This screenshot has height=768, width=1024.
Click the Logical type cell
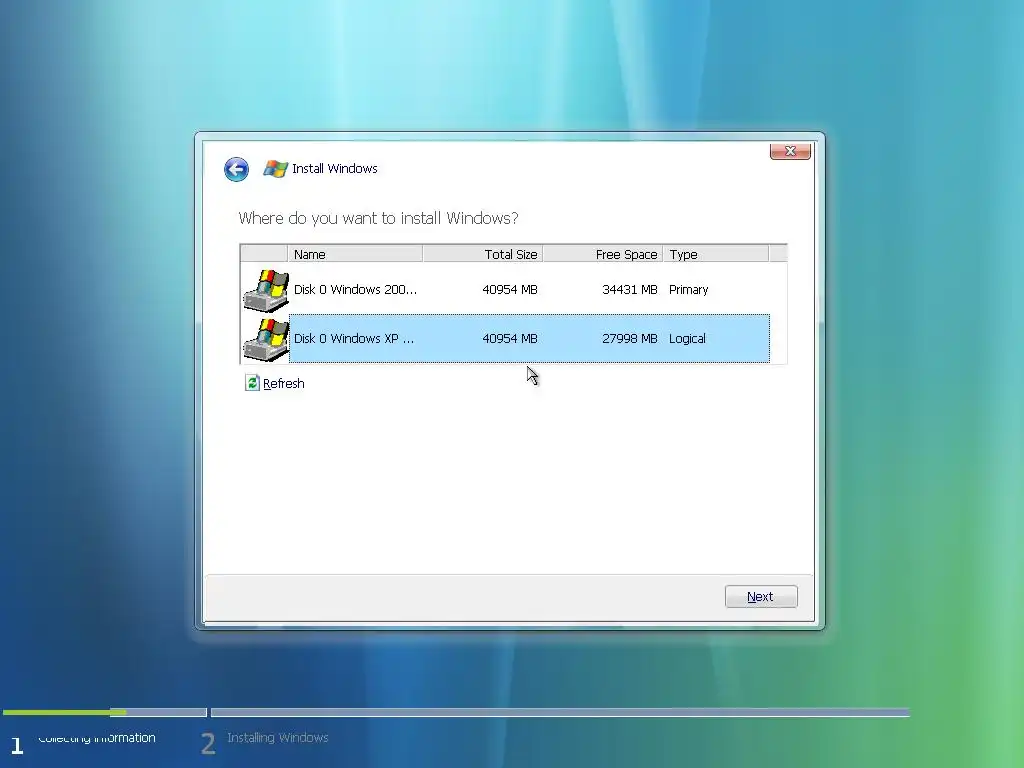pyautogui.click(x=687, y=338)
